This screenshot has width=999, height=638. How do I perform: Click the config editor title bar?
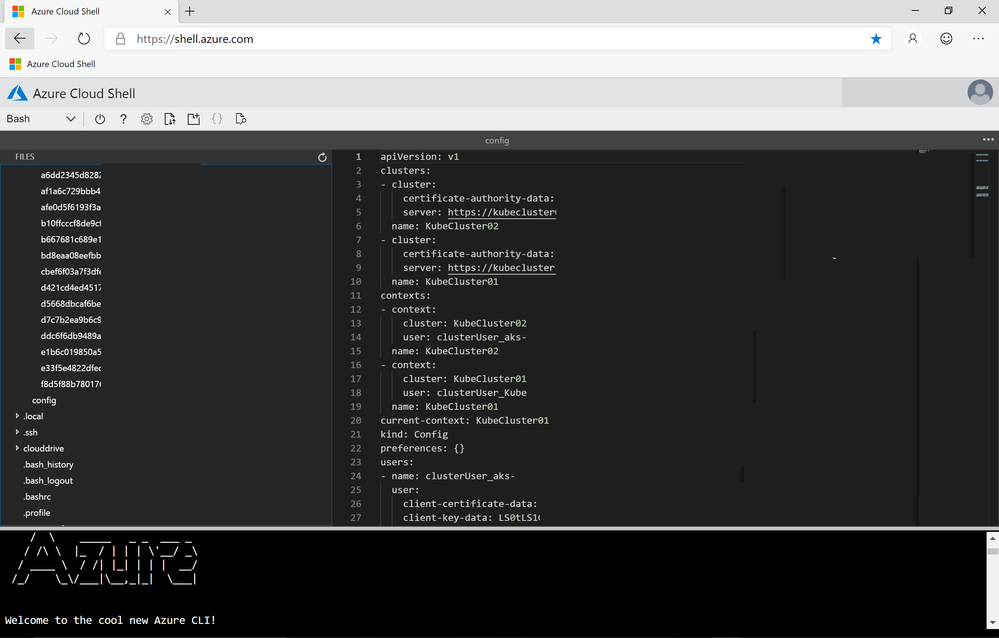(497, 140)
